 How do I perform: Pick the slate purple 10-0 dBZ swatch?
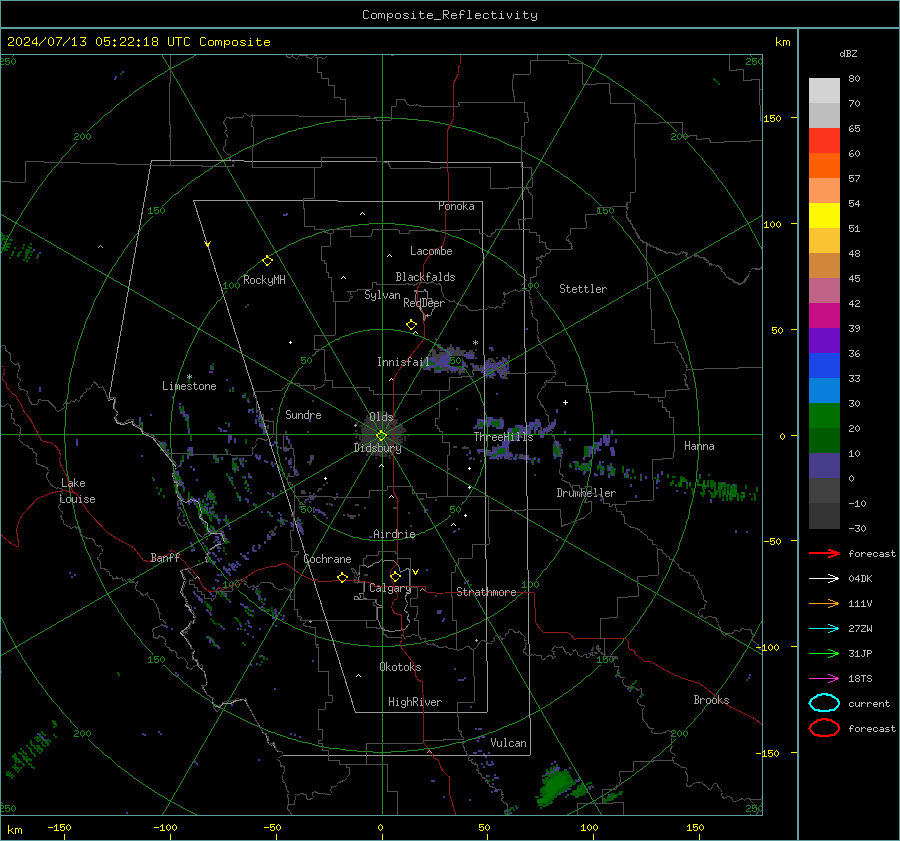point(824,466)
